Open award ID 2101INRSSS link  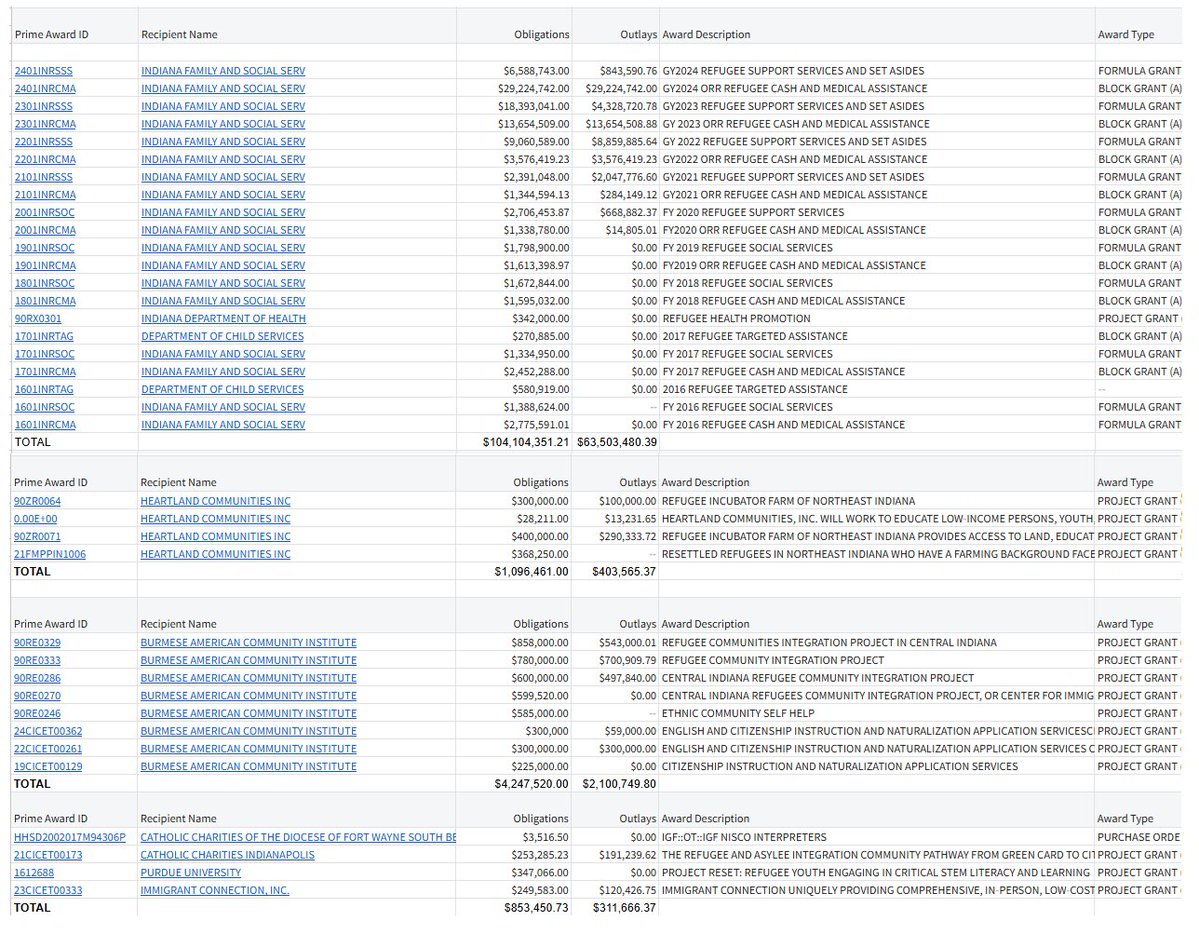(44, 177)
